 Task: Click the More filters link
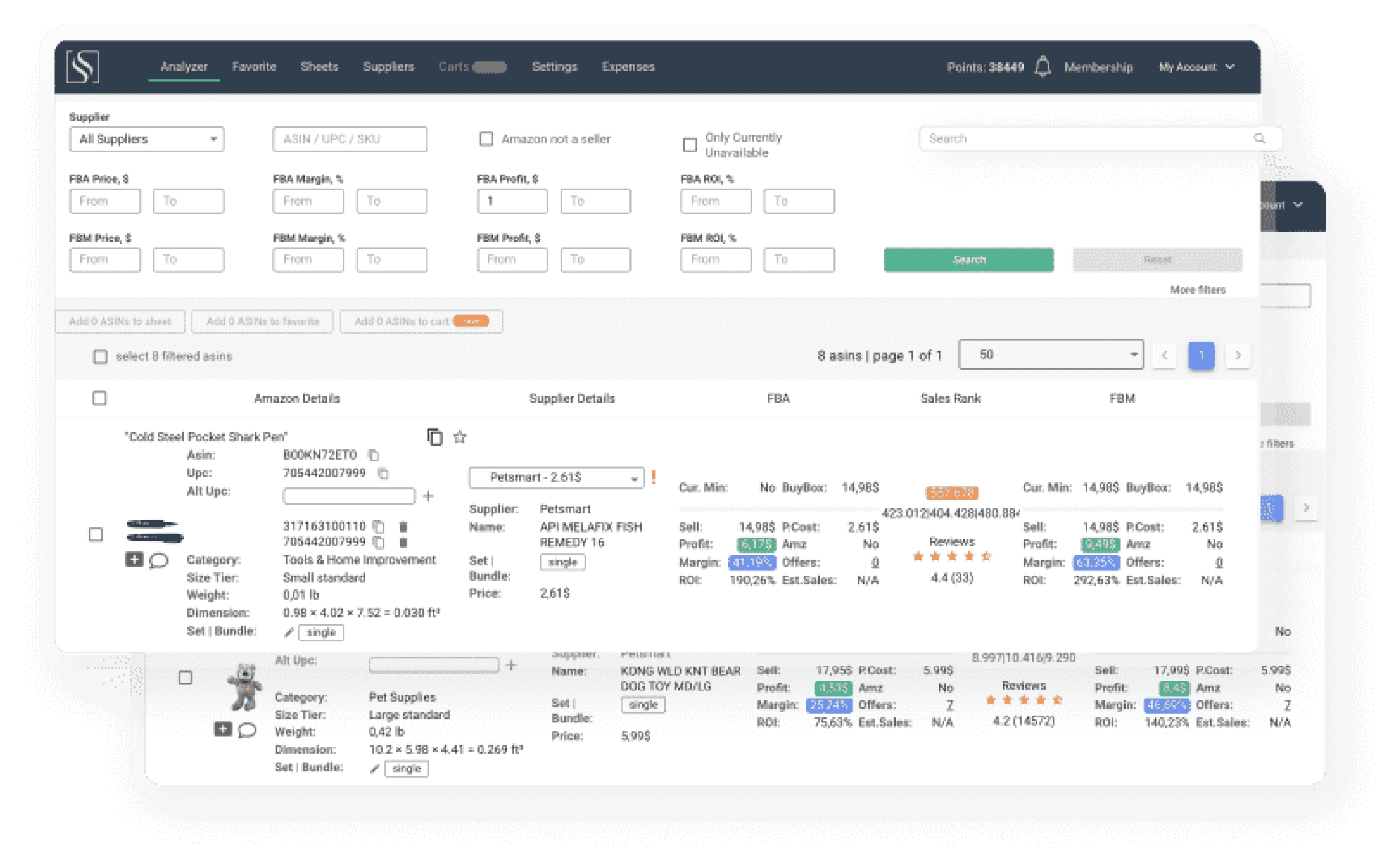pyautogui.click(x=1197, y=289)
